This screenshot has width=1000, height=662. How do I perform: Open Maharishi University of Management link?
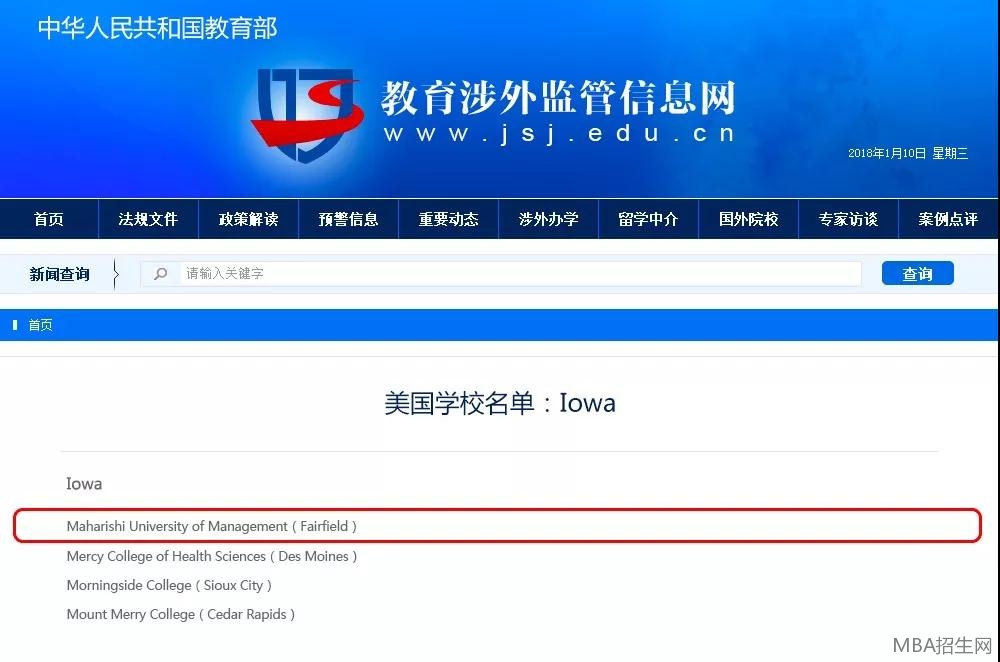click(x=211, y=526)
